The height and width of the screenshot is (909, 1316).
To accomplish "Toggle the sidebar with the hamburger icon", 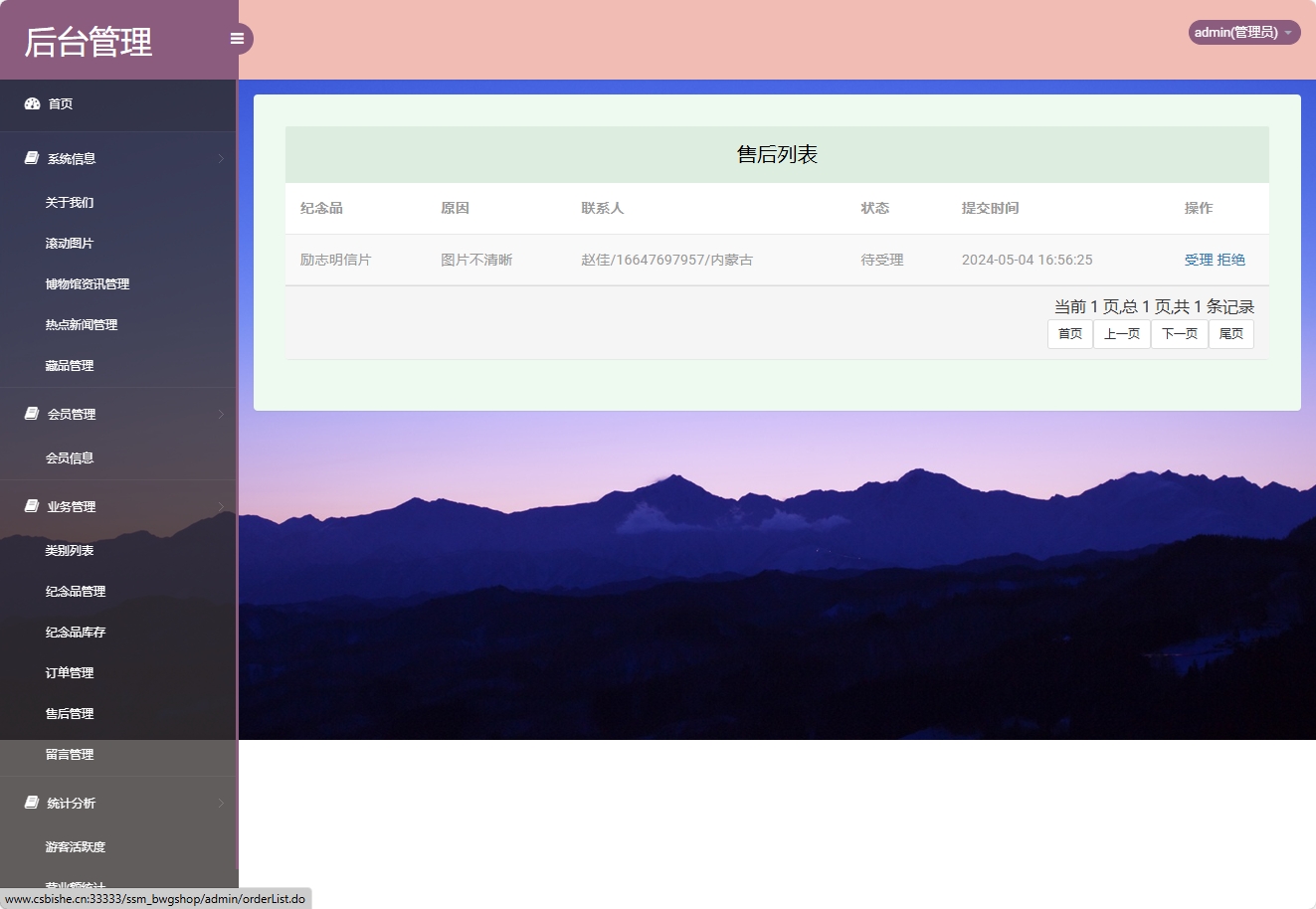I will pos(237,39).
